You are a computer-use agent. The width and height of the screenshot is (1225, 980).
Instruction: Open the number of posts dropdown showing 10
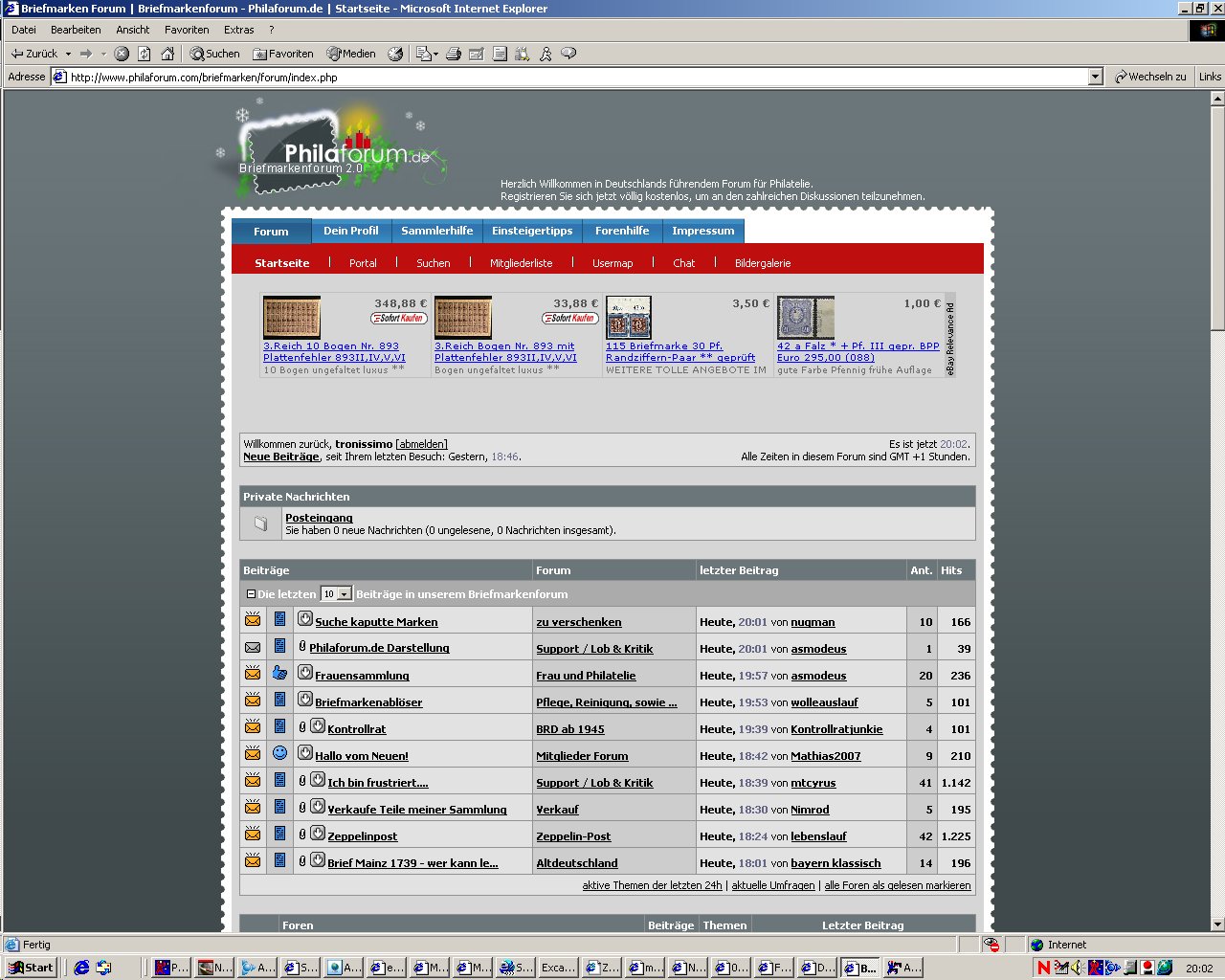point(345,594)
